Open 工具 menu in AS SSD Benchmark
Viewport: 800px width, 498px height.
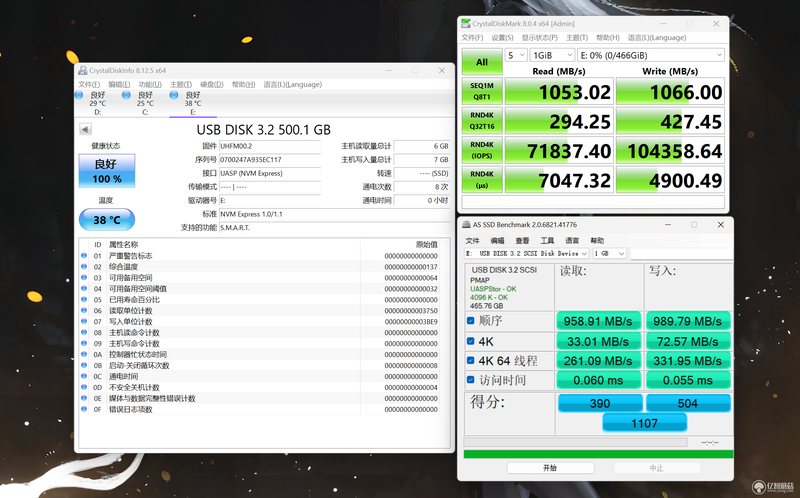547,241
